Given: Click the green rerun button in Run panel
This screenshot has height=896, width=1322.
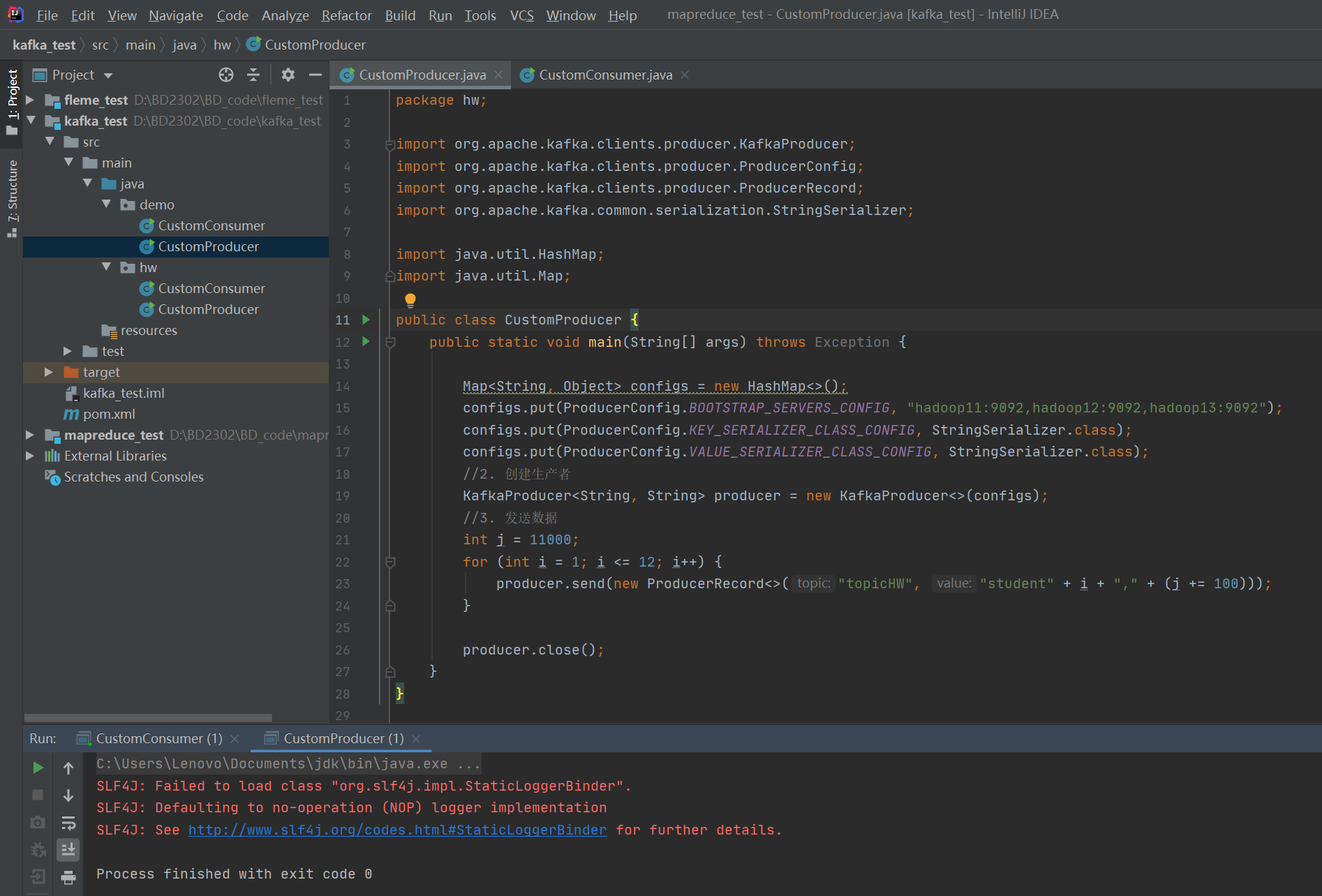Looking at the screenshot, I should [x=38, y=768].
